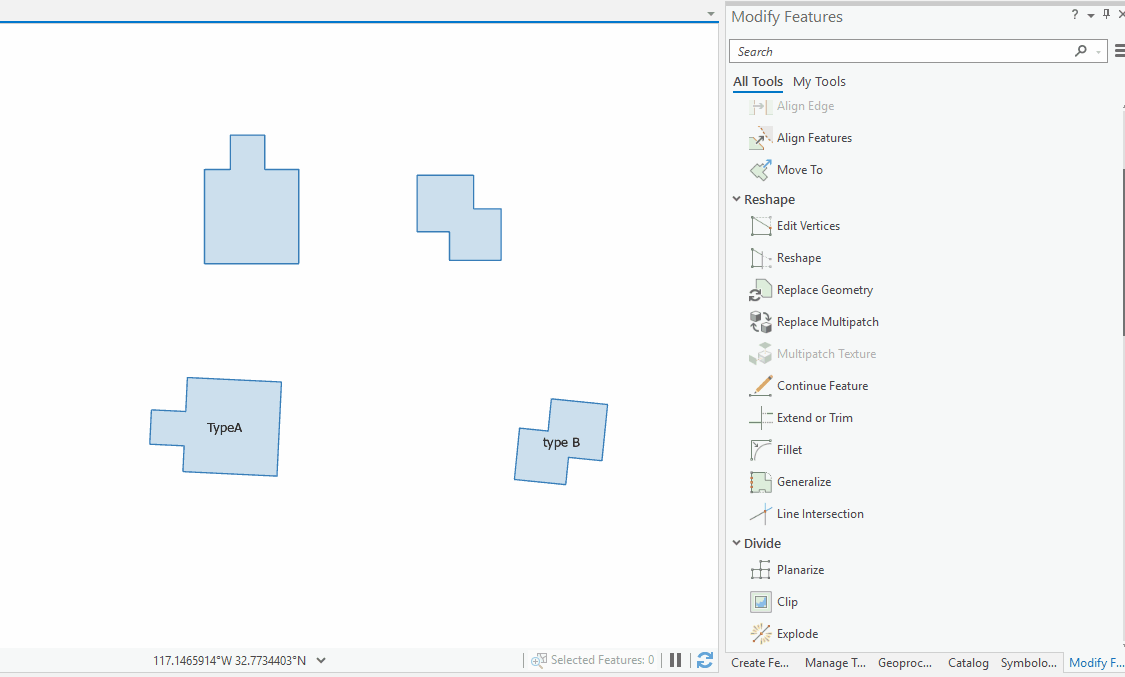
Task: Collapse the Reshape tool group
Action: coord(736,199)
